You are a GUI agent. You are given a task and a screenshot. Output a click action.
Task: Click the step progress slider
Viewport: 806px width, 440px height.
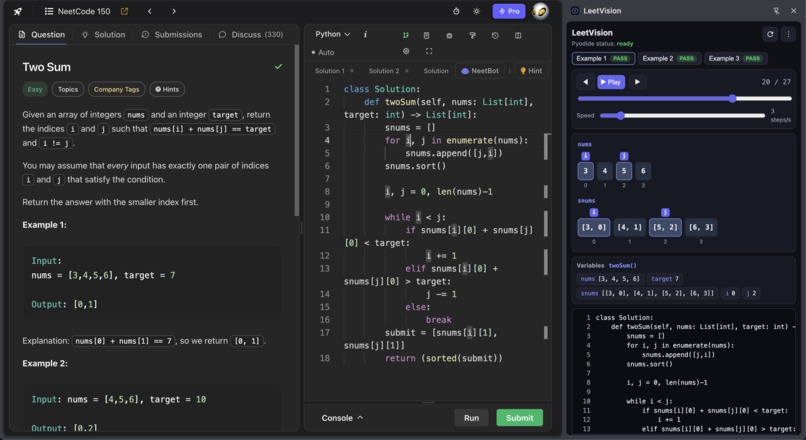pos(685,99)
